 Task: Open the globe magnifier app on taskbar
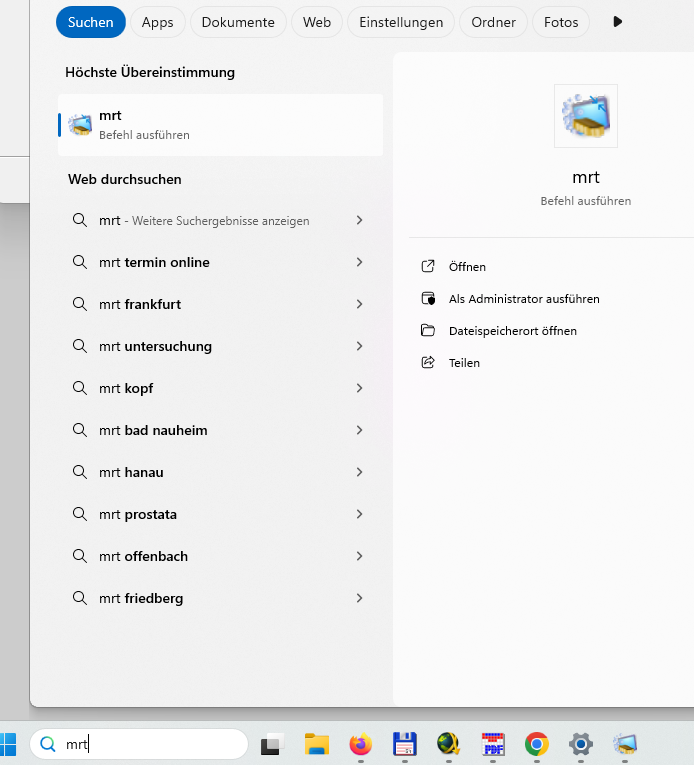coord(449,744)
